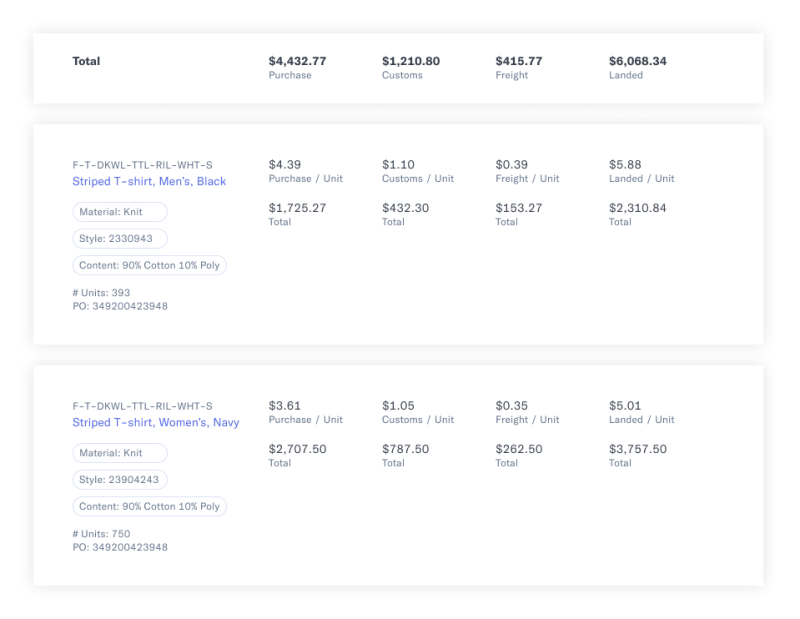Click the Total label in summary row
The width and height of the screenshot is (800, 619).
86,61
